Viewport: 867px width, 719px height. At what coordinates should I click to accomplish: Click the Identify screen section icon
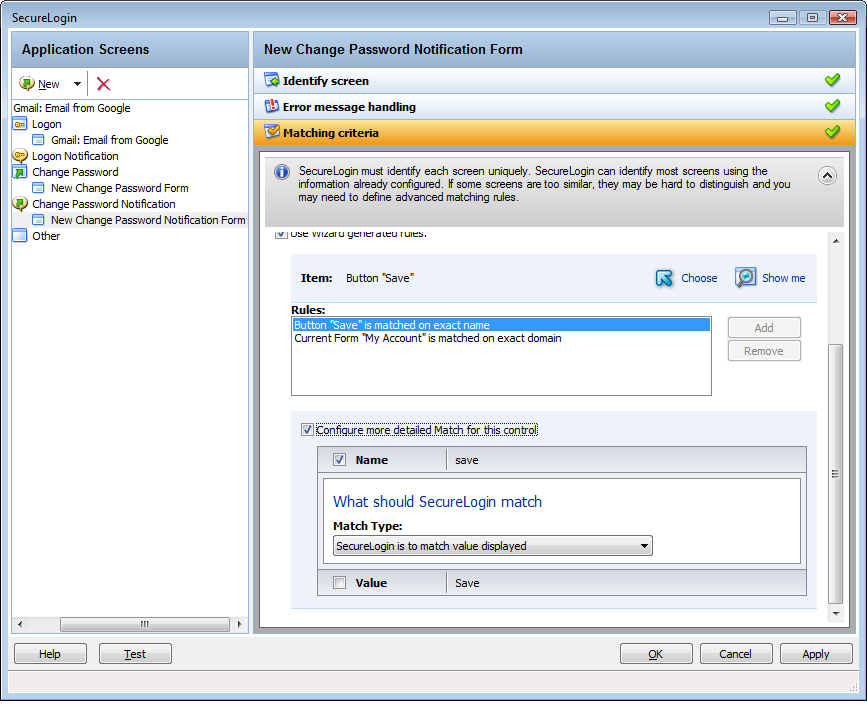271,80
